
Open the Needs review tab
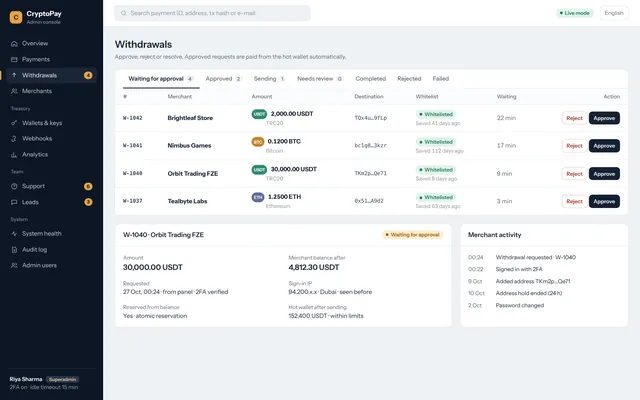coord(320,79)
